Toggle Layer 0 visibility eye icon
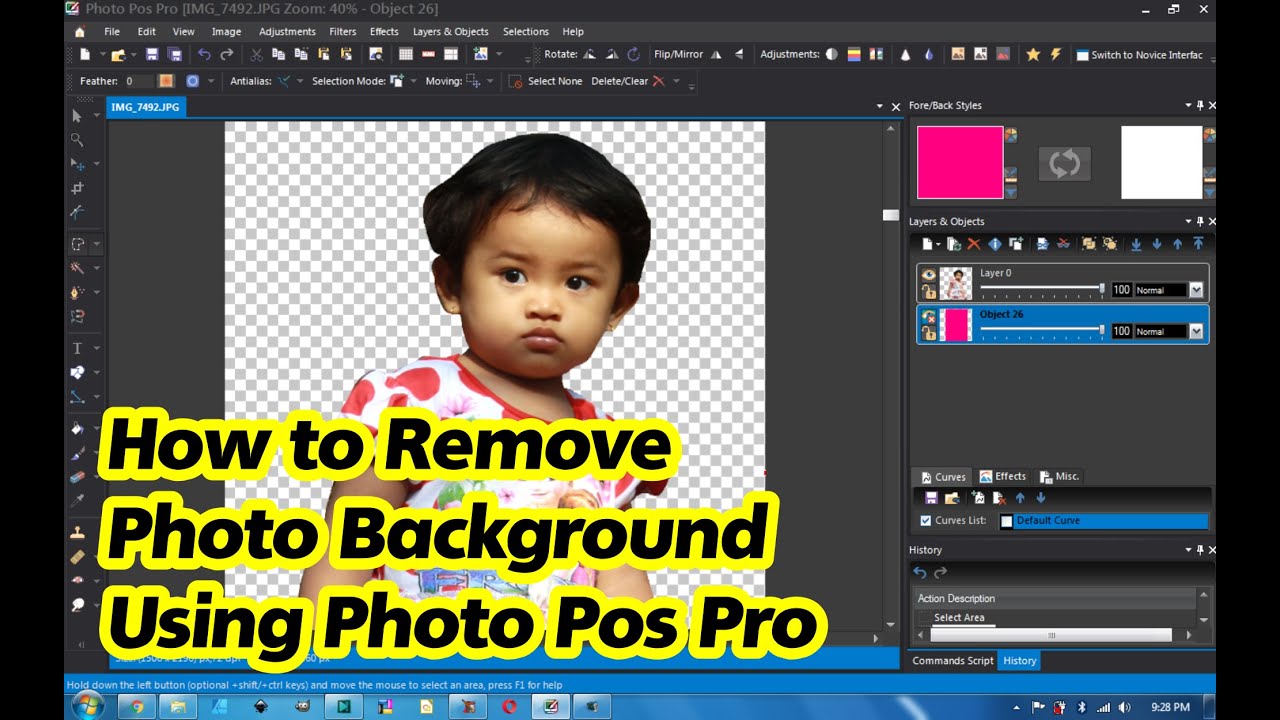Viewport: 1280px width, 720px height. pos(929,274)
